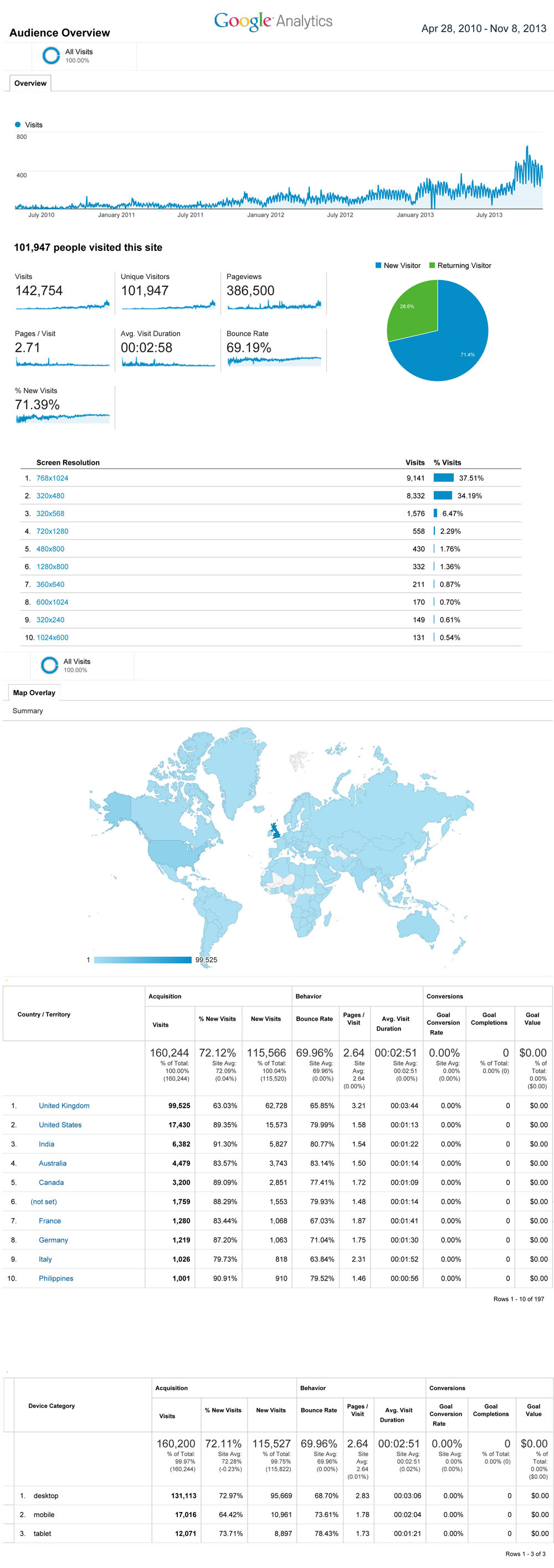Open the 320x480 screen resolution link

coord(50,496)
